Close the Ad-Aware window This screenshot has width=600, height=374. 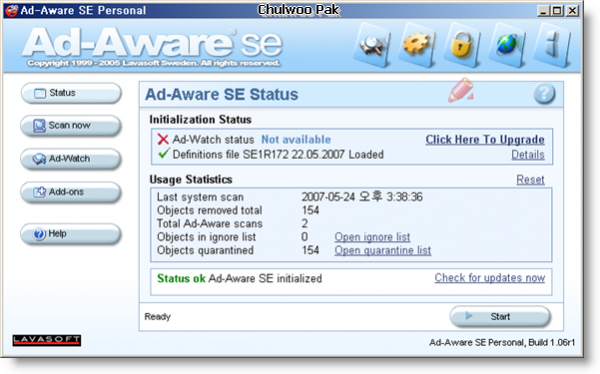(x=572, y=10)
